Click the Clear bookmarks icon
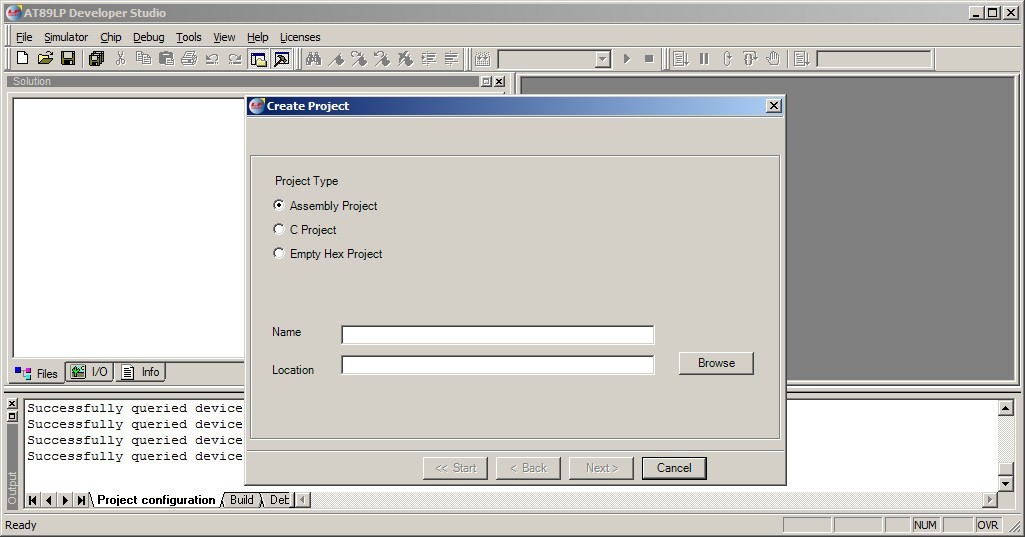This screenshot has width=1025, height=537. (x=405, y=59)
